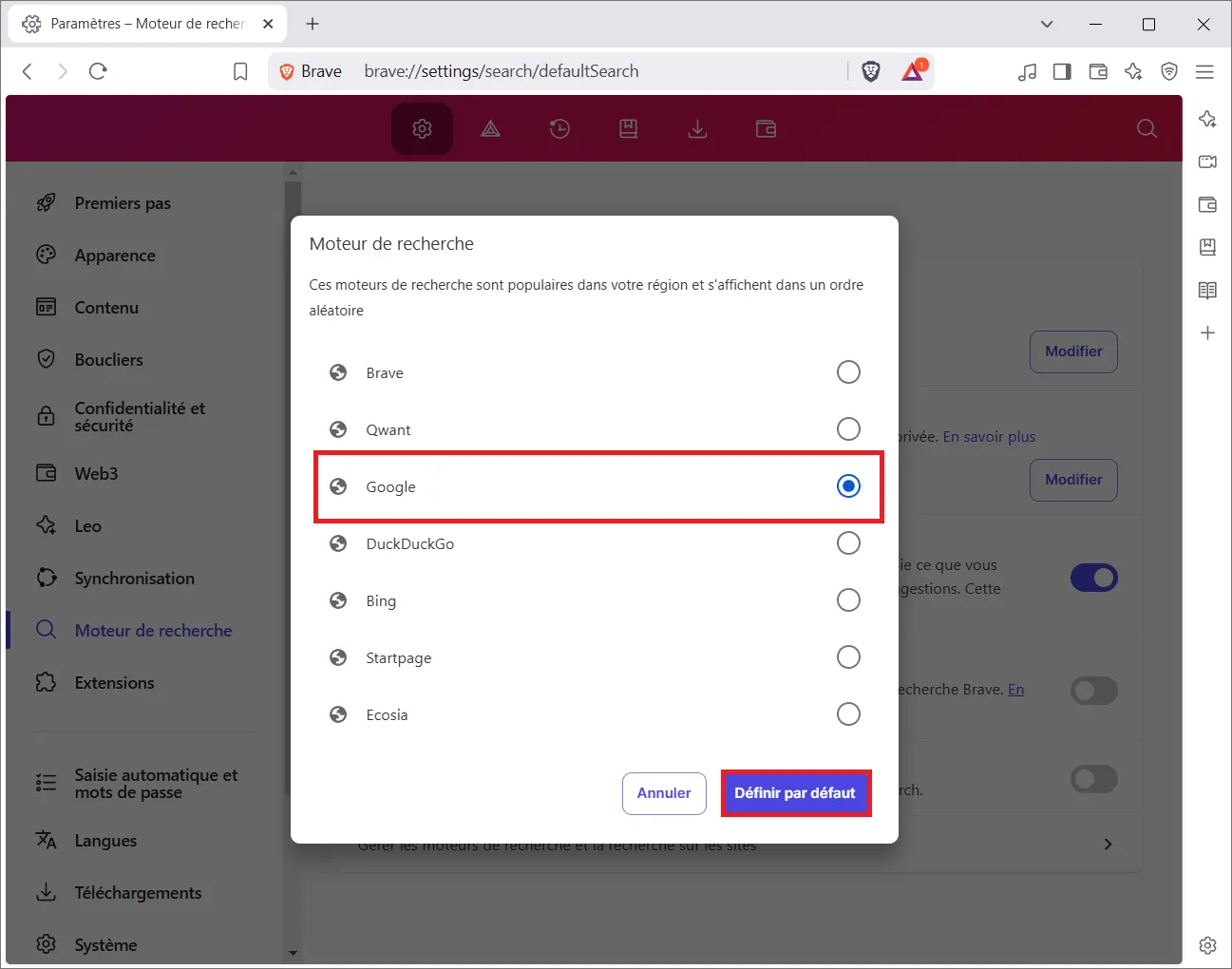The image size is (1232, 969).
Task: Open tab search dropdown arrow
Action: point(1047,24)
